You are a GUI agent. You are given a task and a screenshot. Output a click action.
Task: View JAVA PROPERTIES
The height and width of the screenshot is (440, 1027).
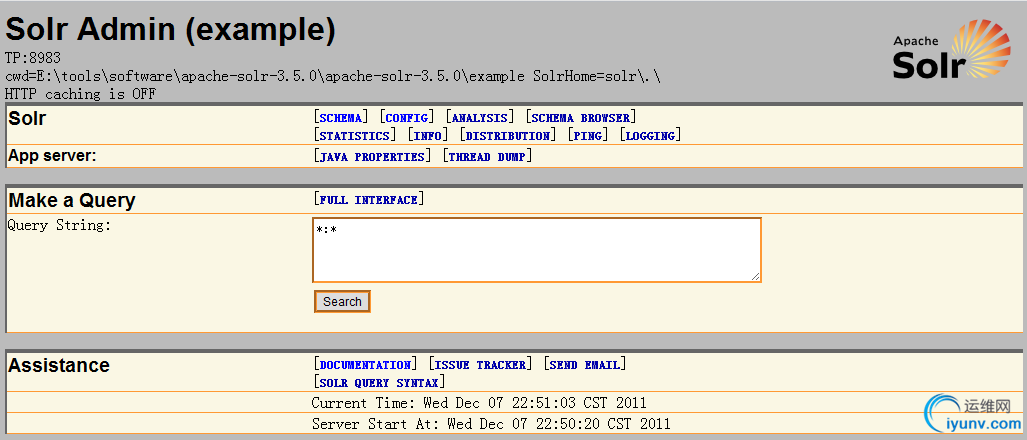(373, 157)
